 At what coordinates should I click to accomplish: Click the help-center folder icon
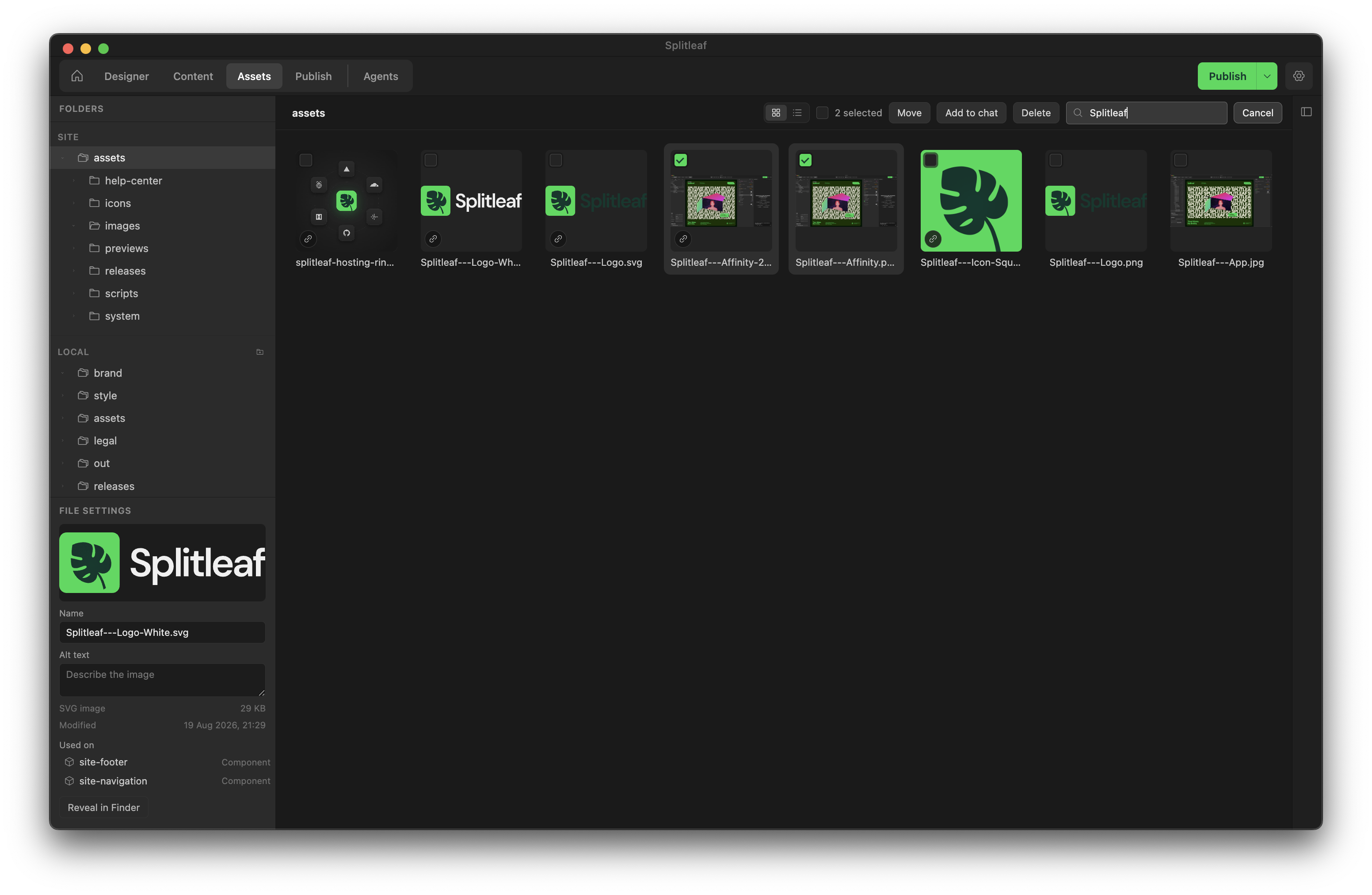(95, 180)
